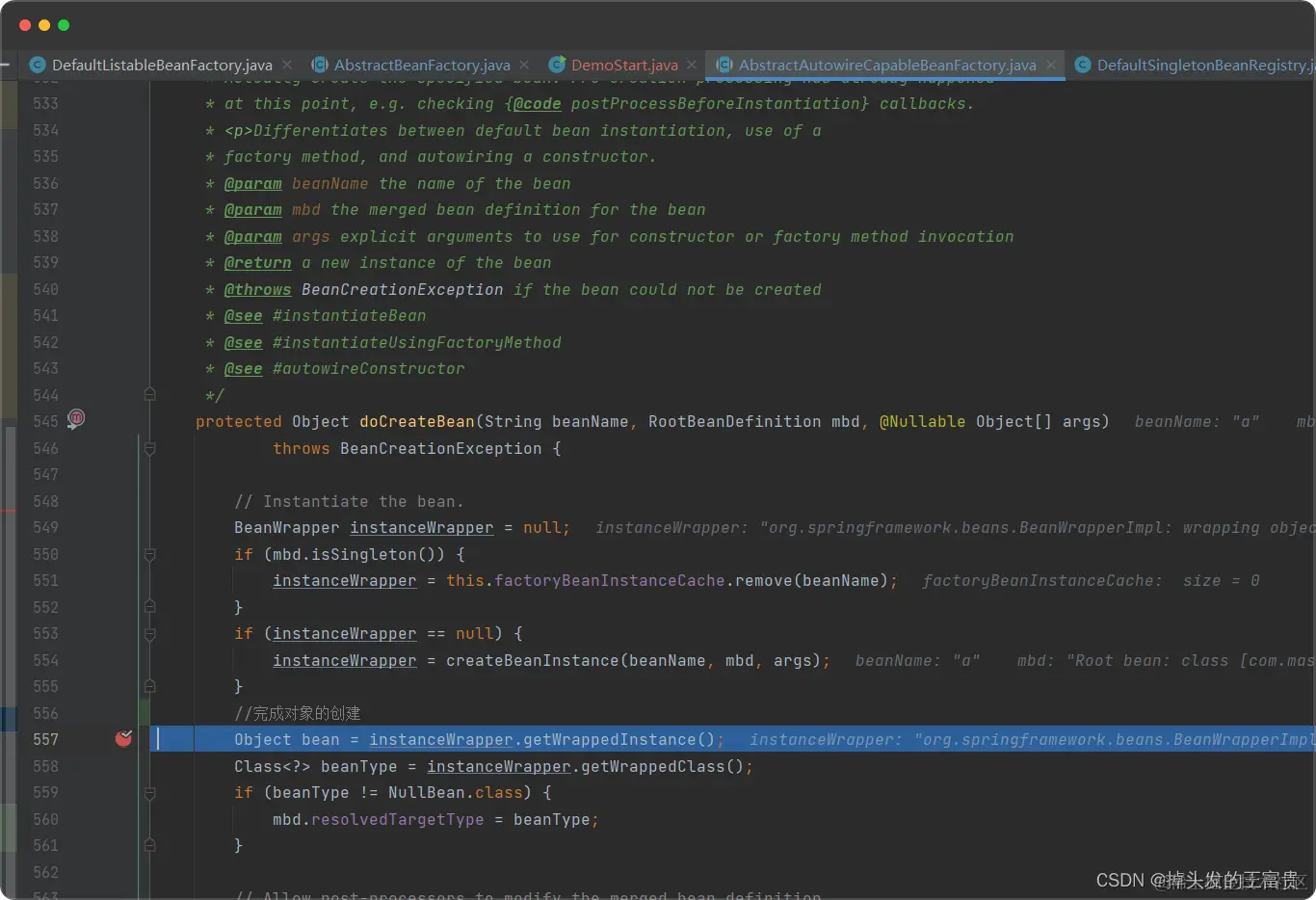Click "// Instantiate the bean." comment
1316x900 pixels.
tap(349, 501)
